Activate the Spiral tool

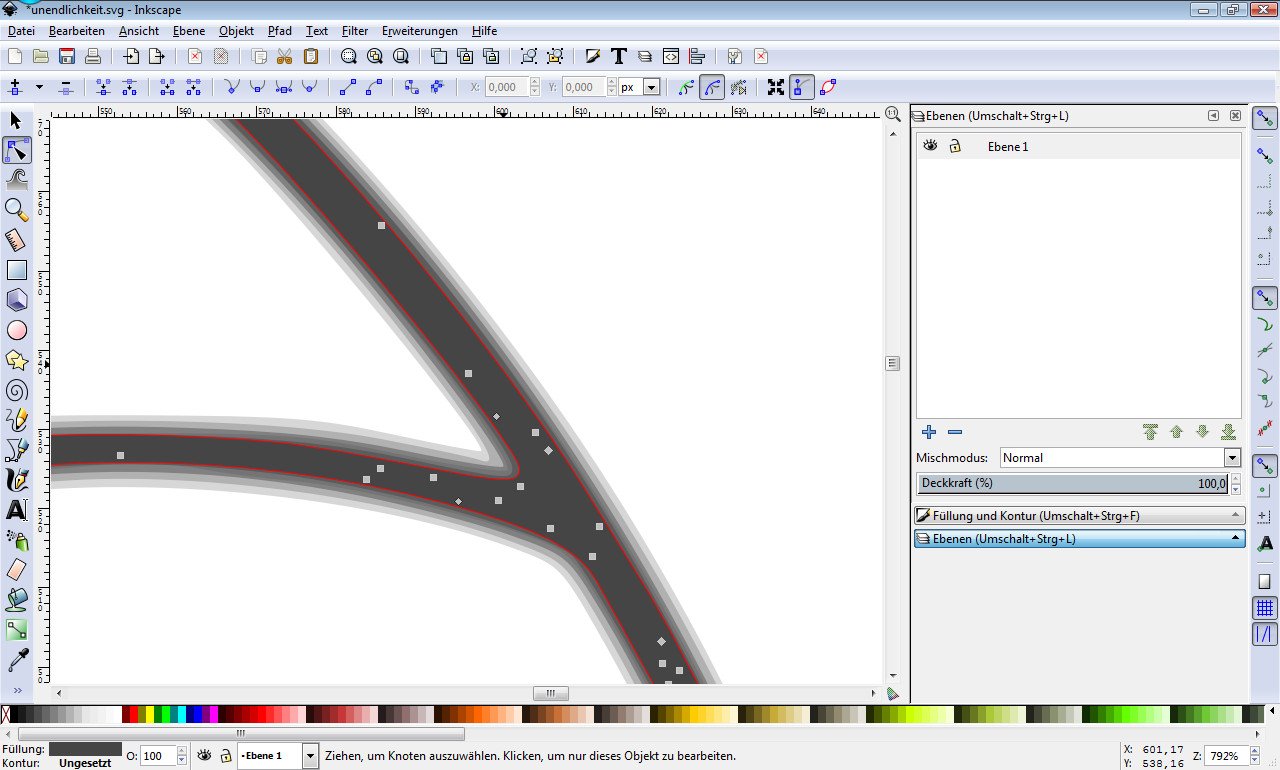17,390
